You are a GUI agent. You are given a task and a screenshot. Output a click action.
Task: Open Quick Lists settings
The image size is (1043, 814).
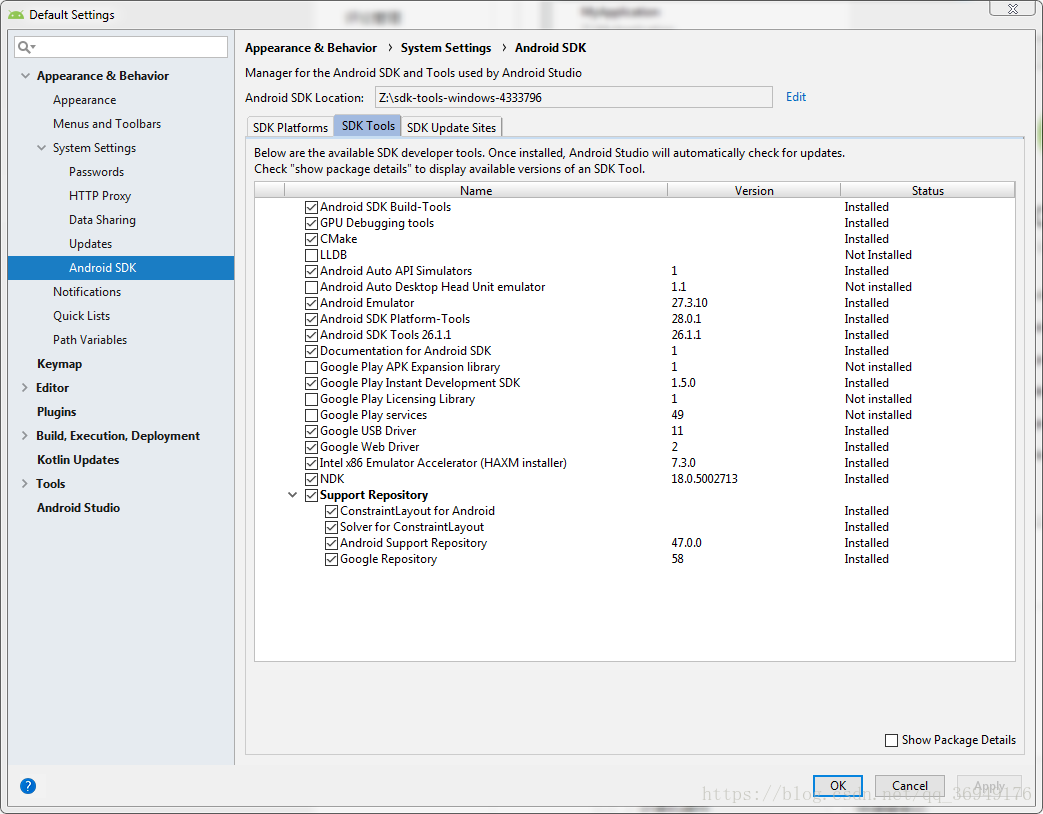[x=82, y=315]
